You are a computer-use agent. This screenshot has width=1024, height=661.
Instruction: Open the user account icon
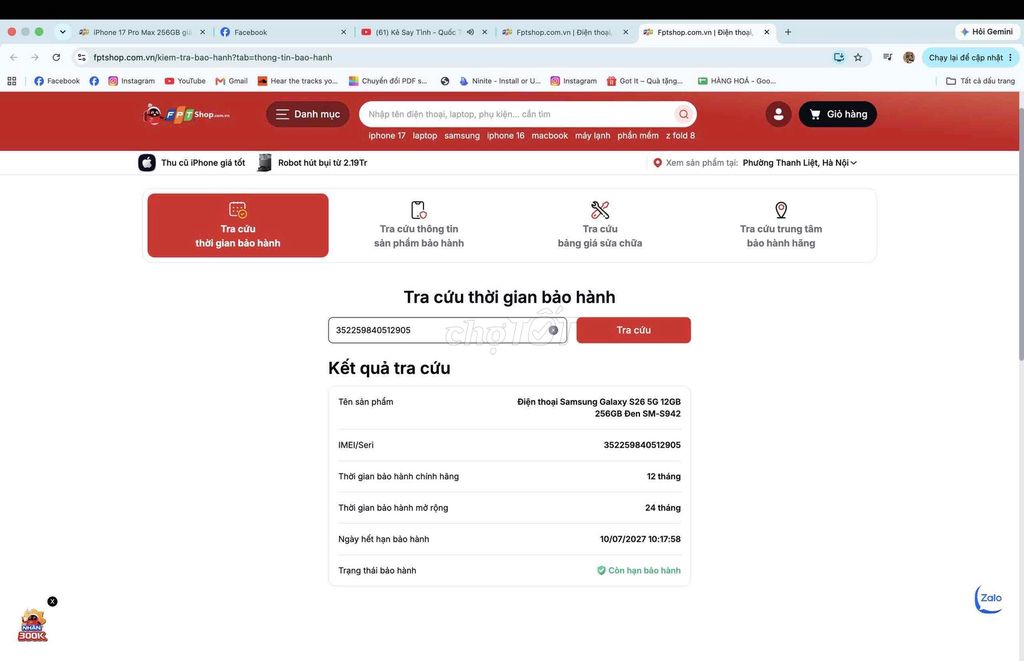[x=778, y=114]
